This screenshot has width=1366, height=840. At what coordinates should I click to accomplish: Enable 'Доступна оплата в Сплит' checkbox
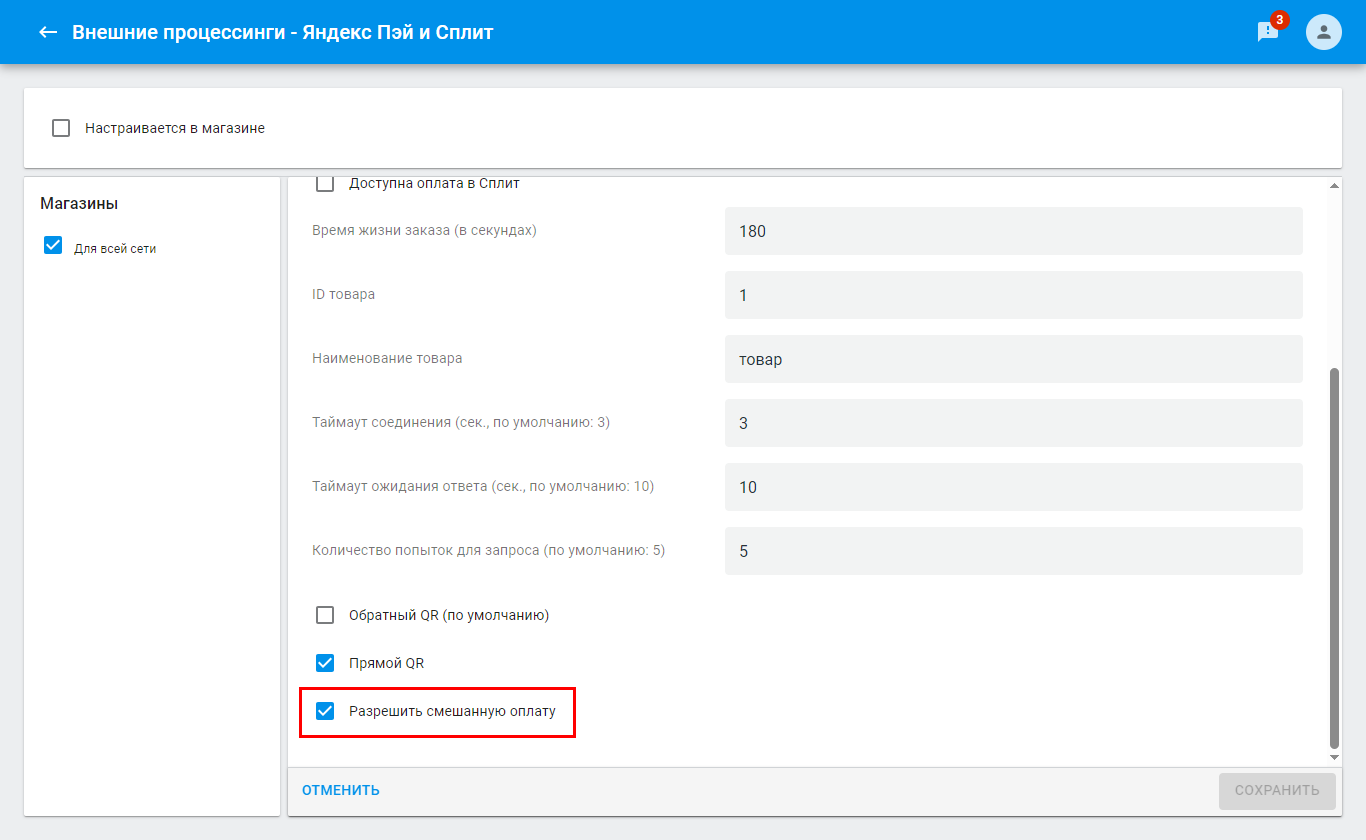click(x=325, y=184)
